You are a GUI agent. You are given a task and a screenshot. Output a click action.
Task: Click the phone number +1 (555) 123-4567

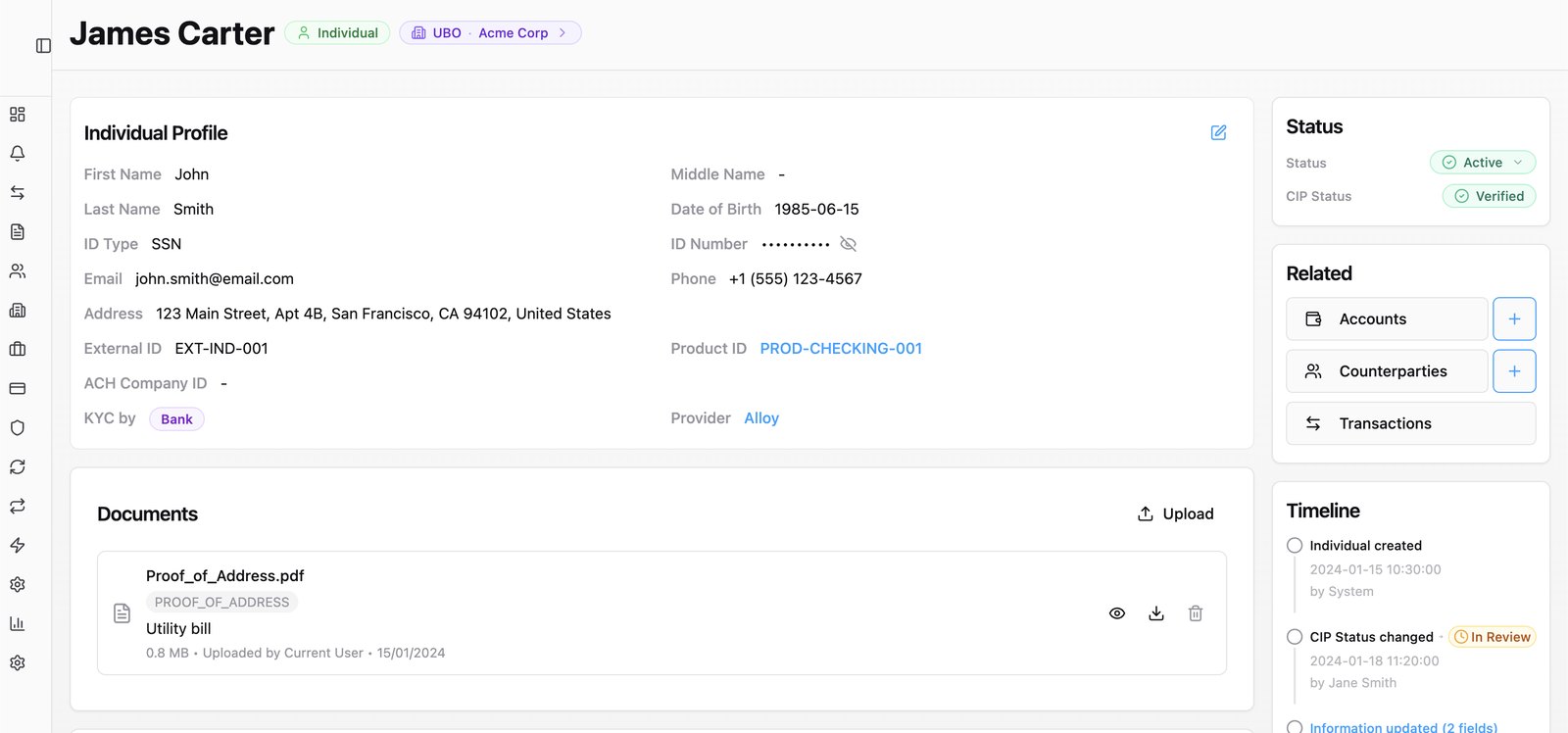796,279
